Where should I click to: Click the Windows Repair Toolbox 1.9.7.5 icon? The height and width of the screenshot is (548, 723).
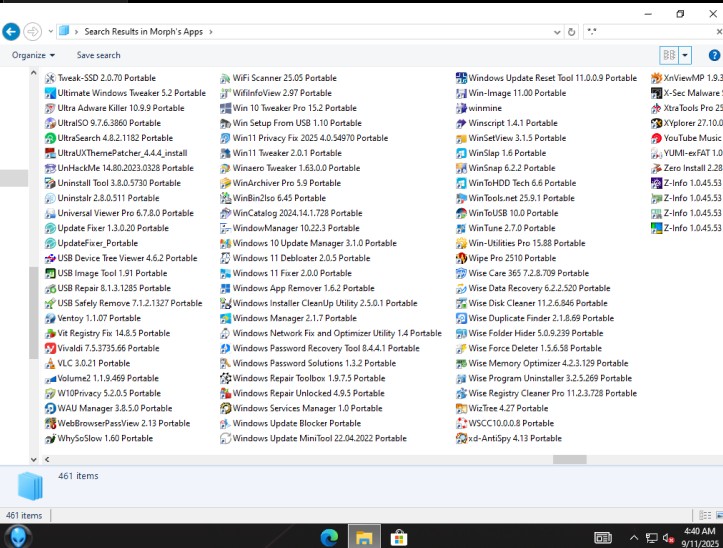pos(225,378)
